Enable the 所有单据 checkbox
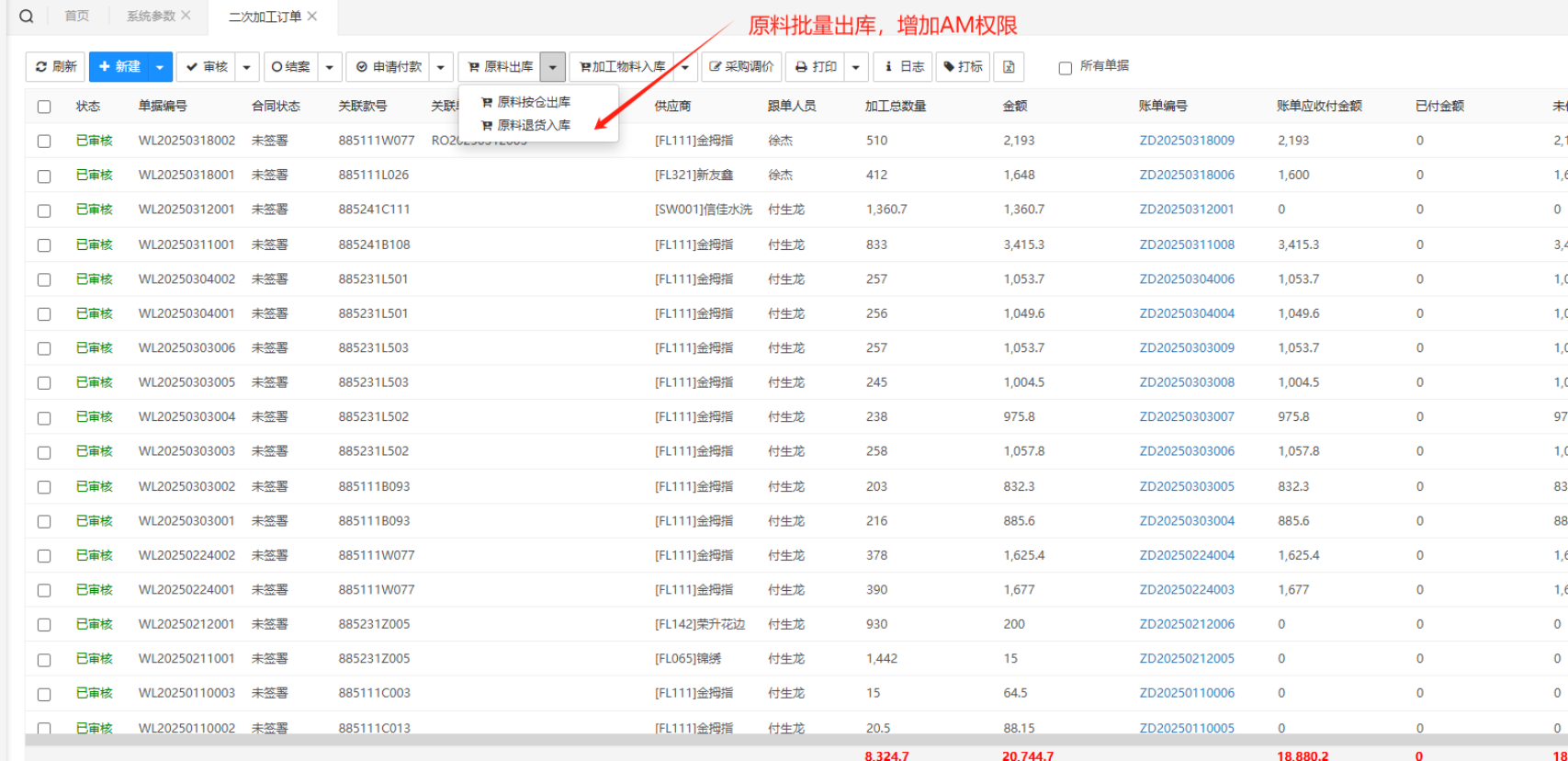This screenshot has height=761, width=1568. [1066, 68]
